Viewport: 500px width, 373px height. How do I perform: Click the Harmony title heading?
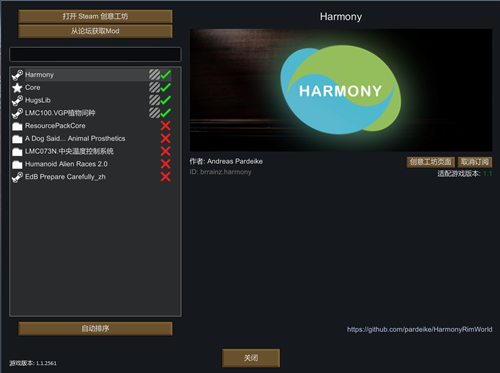[341, 17]
